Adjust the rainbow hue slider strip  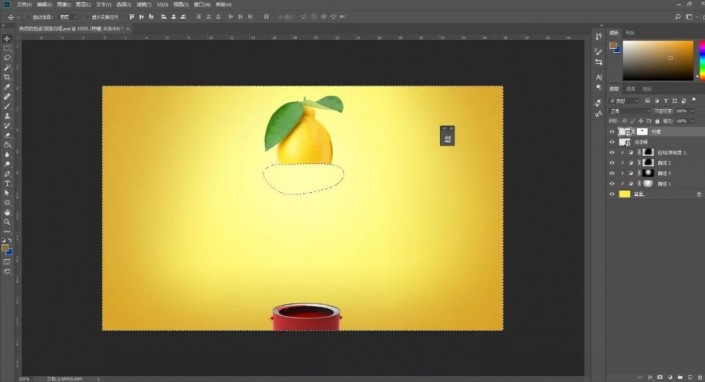702,60
